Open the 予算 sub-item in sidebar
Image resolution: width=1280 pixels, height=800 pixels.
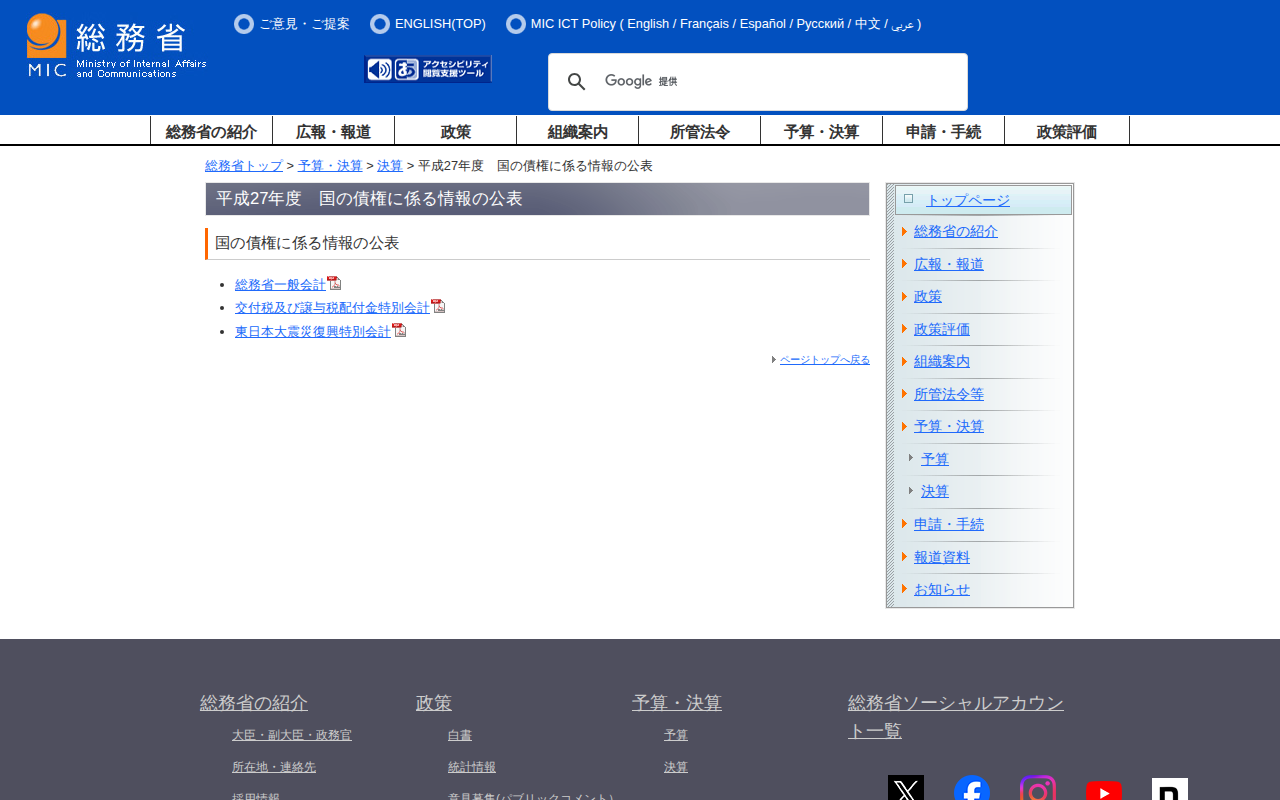pyautogui.click(x=934, y=460)
